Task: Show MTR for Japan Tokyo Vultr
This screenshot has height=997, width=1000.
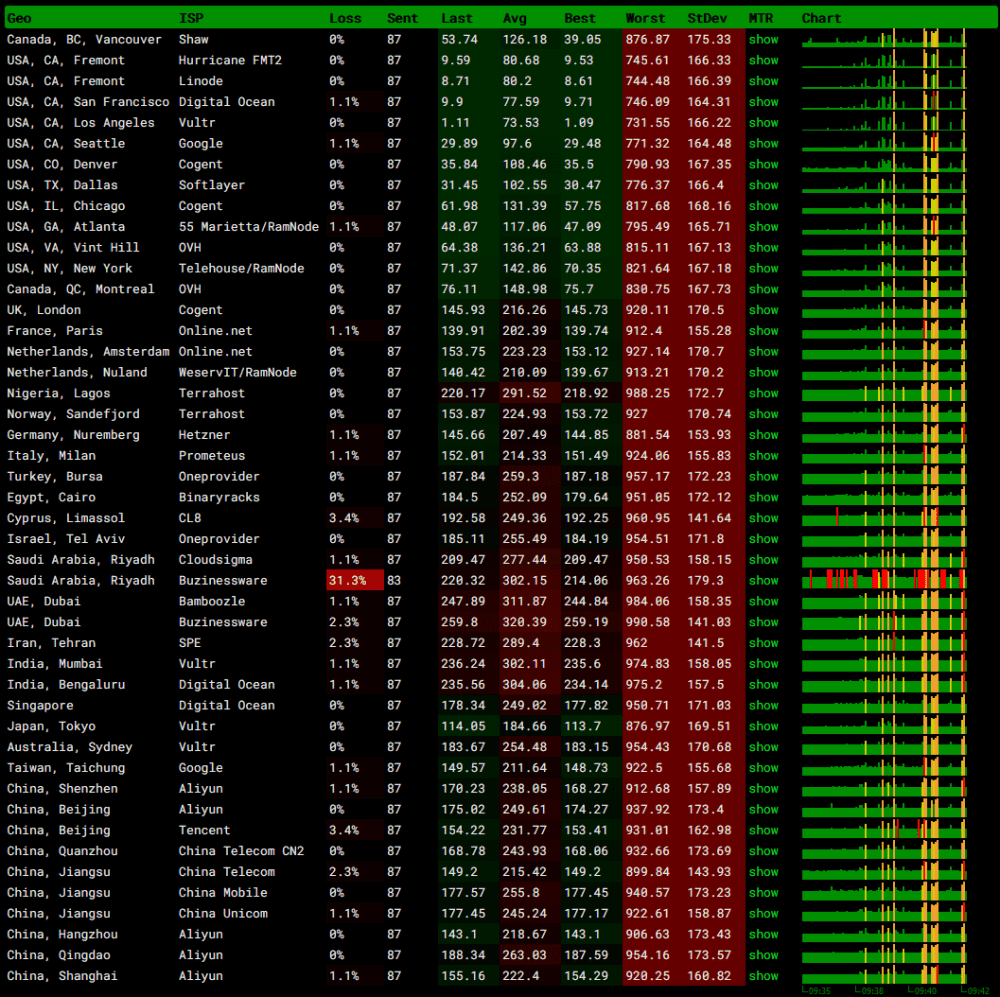Action: pyautogui.click(x=763, y=727)
